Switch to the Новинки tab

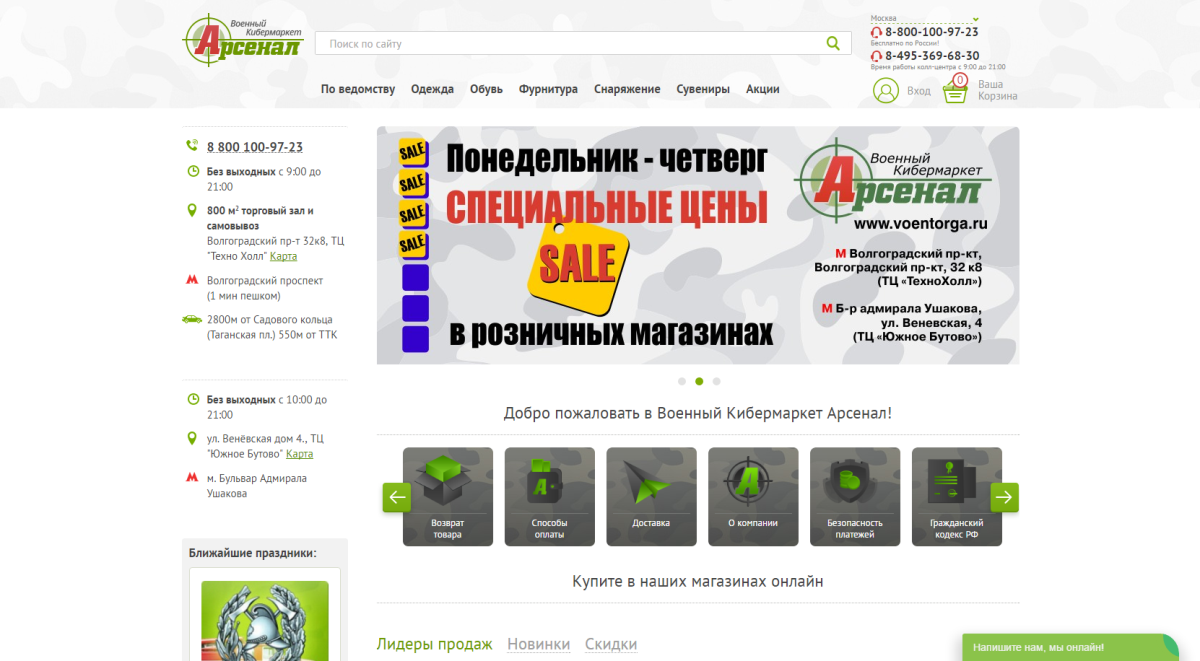538,644
